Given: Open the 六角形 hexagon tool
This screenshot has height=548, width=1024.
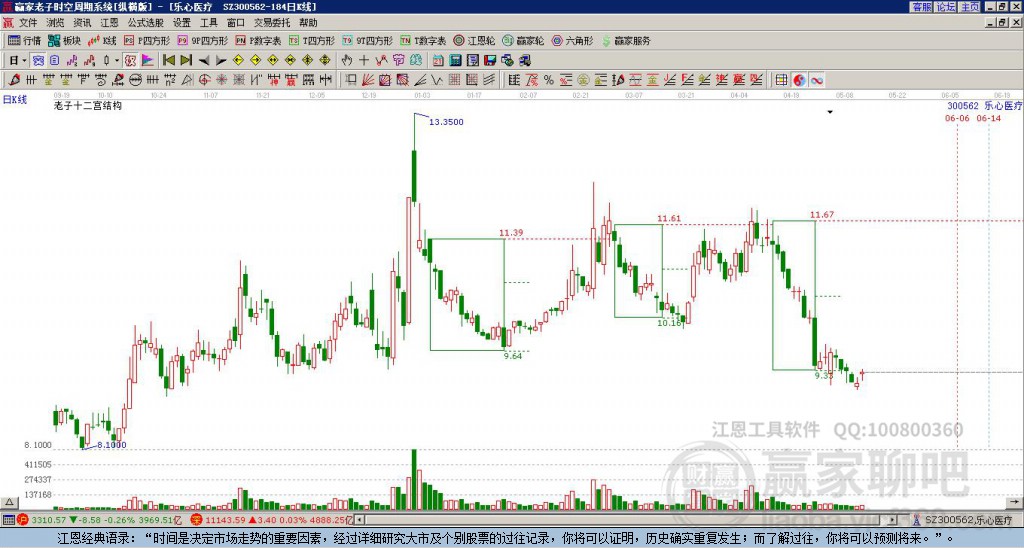Looking at the screenshot, I should pyautogui.click(x=572, y=40).
